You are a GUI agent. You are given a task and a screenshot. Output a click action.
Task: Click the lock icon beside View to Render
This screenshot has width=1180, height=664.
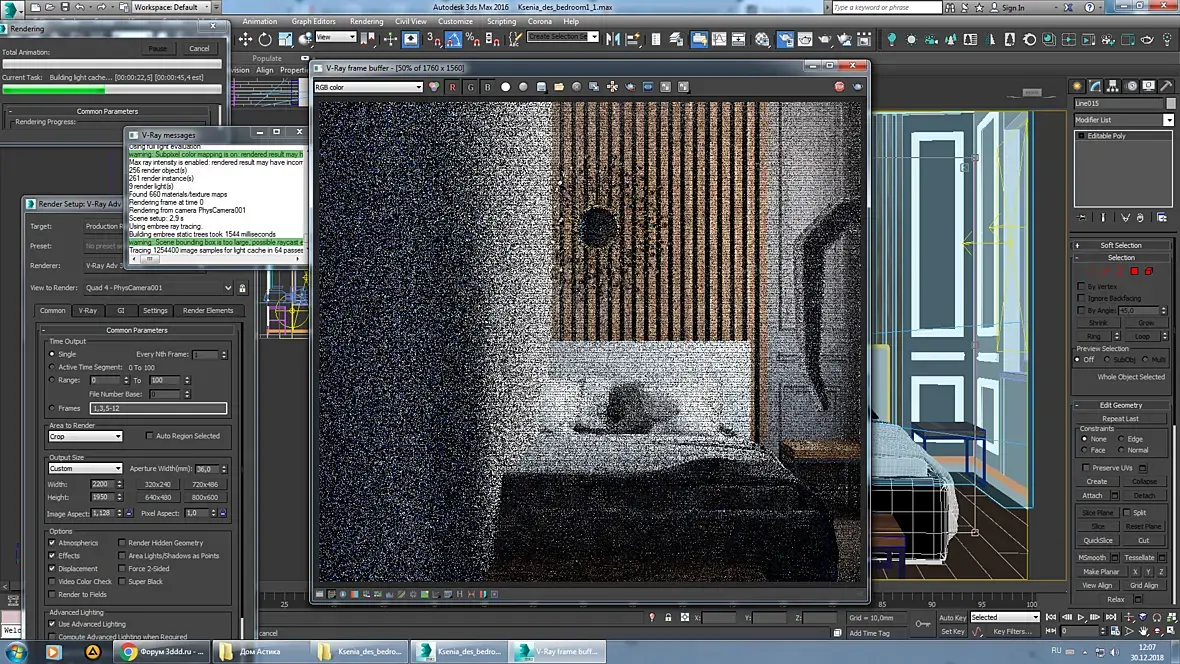(x=241, y=288)
